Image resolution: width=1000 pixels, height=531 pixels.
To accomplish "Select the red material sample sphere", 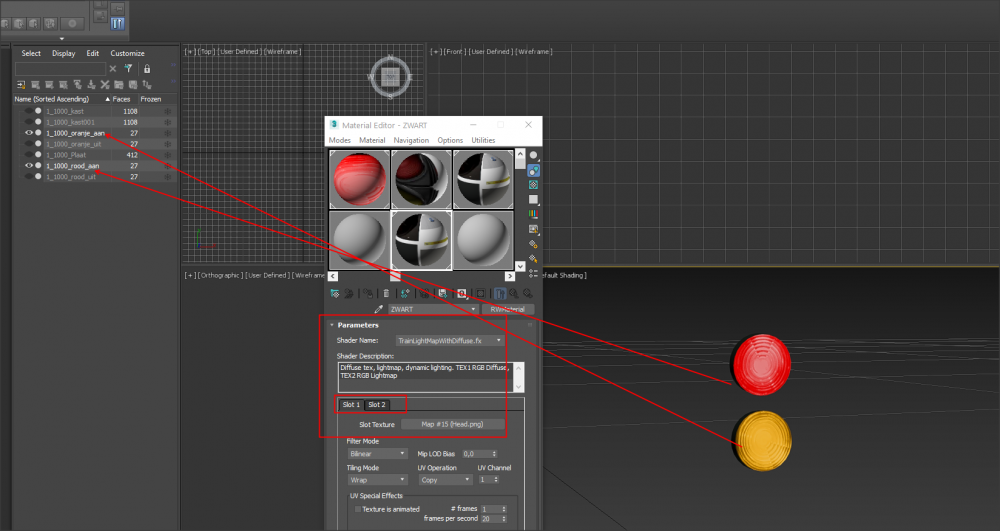I will pos(359,179).
